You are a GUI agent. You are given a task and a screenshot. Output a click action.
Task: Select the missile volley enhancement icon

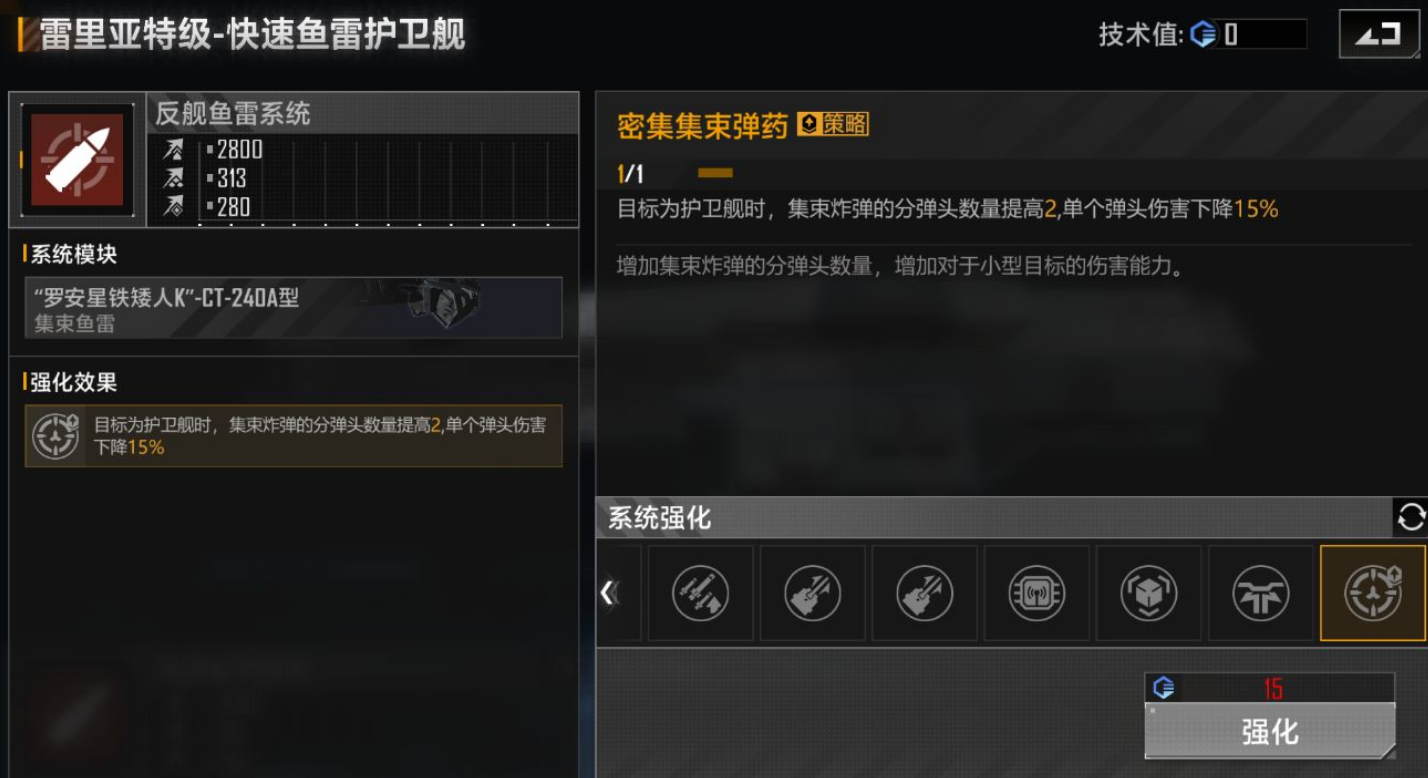coord(700,593)
